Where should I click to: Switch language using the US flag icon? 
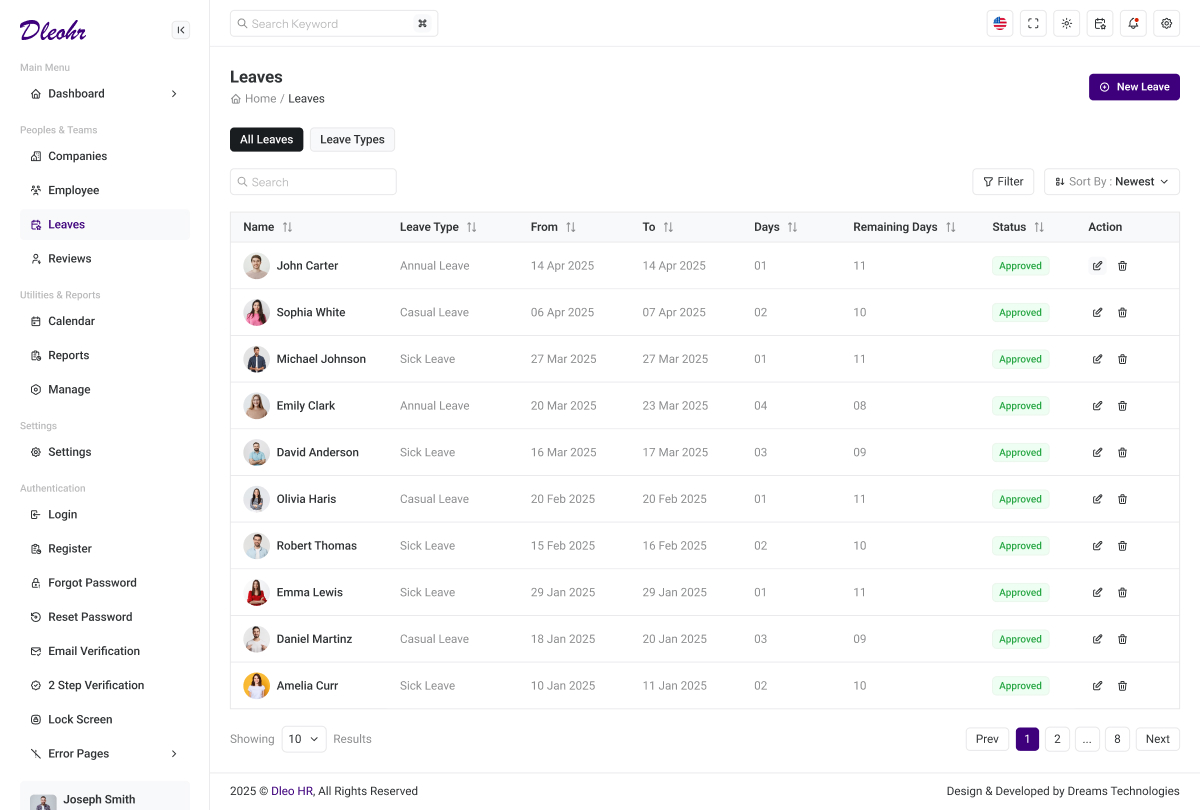(x=999, y=23)
